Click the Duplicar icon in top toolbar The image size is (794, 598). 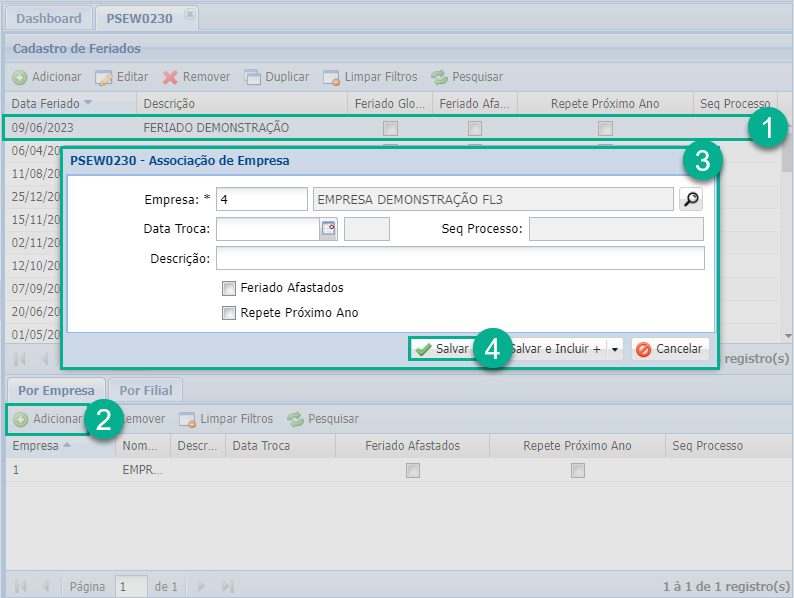(x=253, y=77)
